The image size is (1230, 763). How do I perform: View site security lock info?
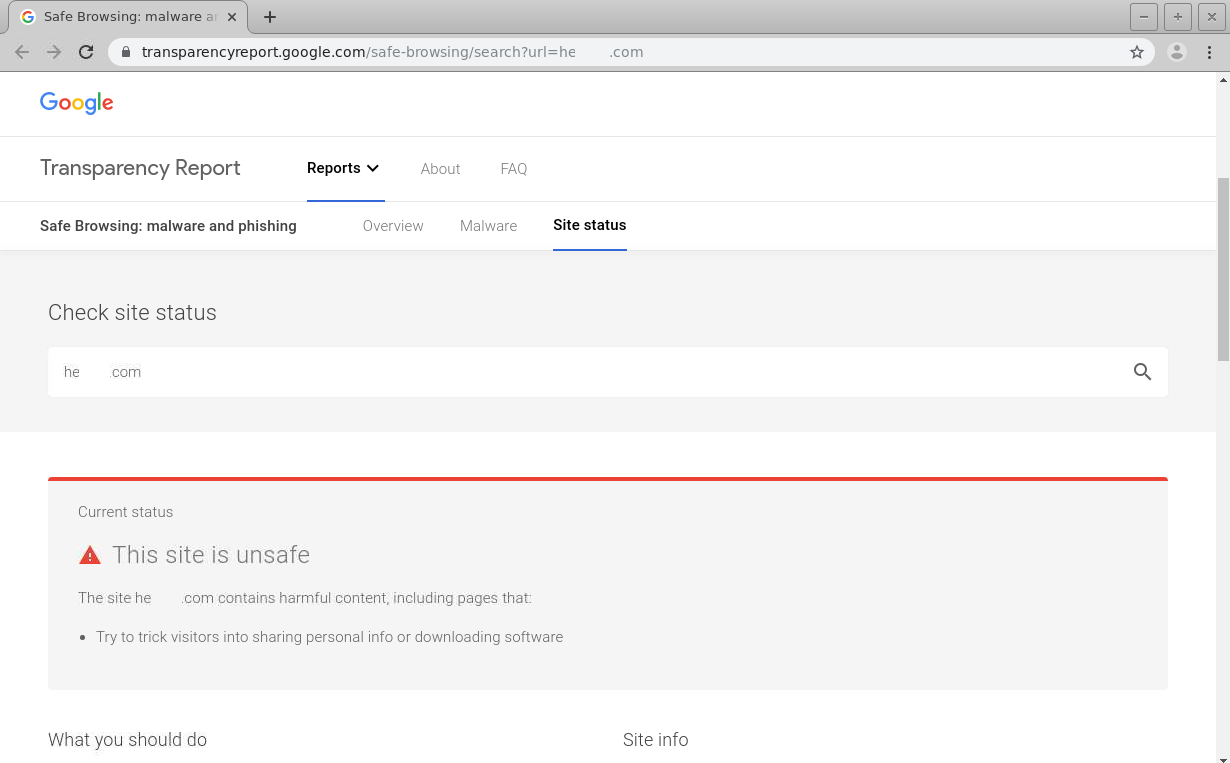(125, 52)
